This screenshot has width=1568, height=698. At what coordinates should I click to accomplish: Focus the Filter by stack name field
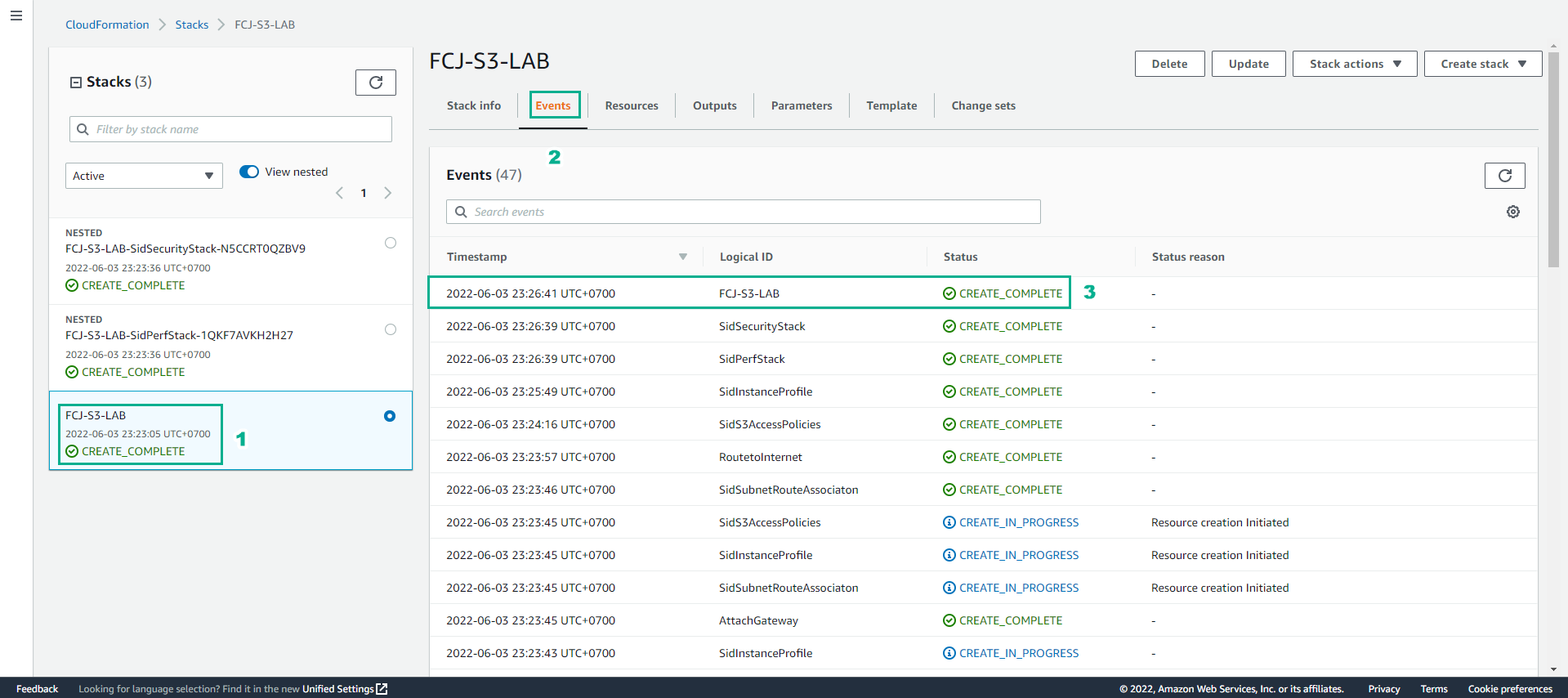click(x=230, y=129)
